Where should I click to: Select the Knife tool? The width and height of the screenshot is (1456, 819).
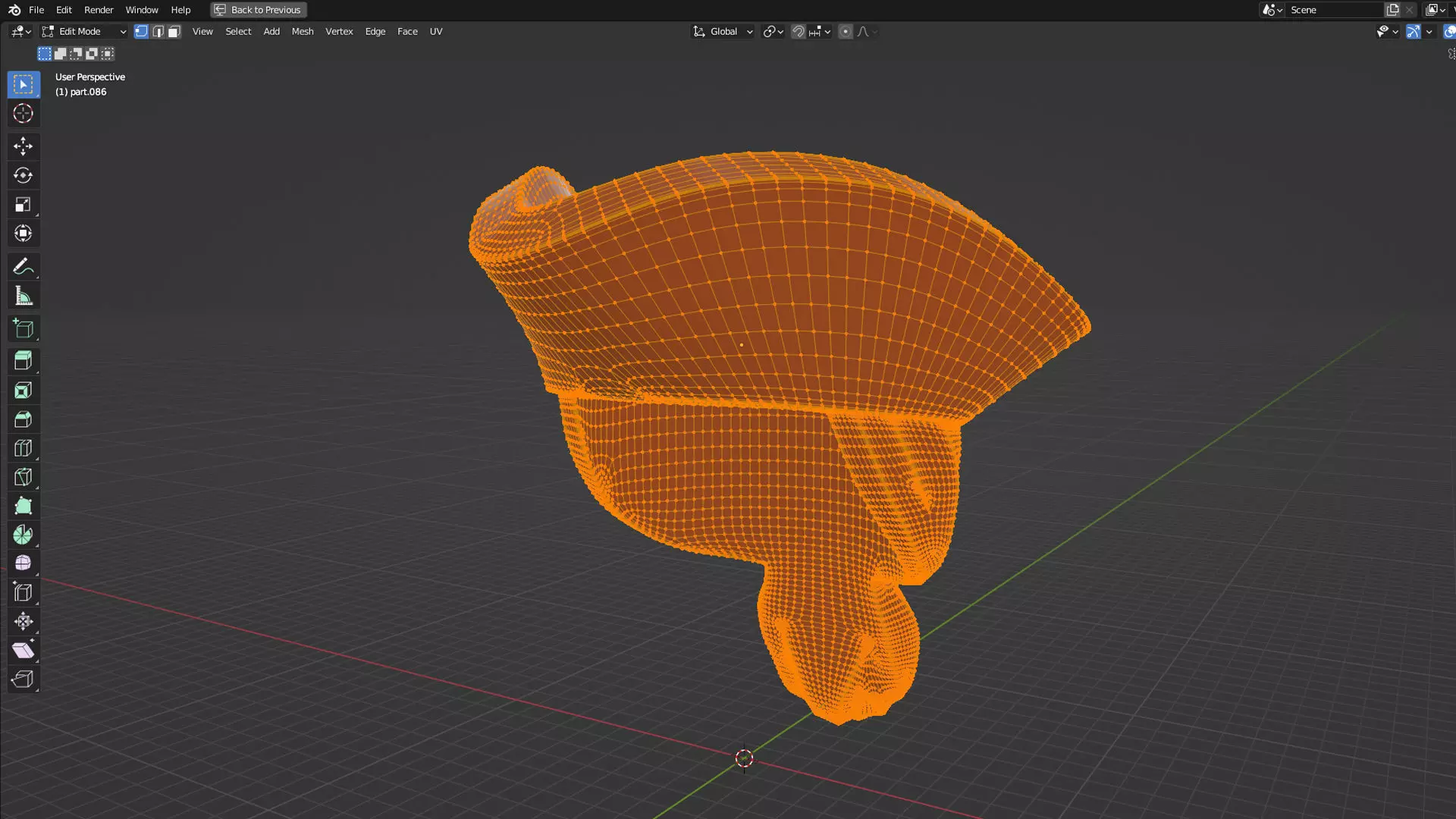23,478
